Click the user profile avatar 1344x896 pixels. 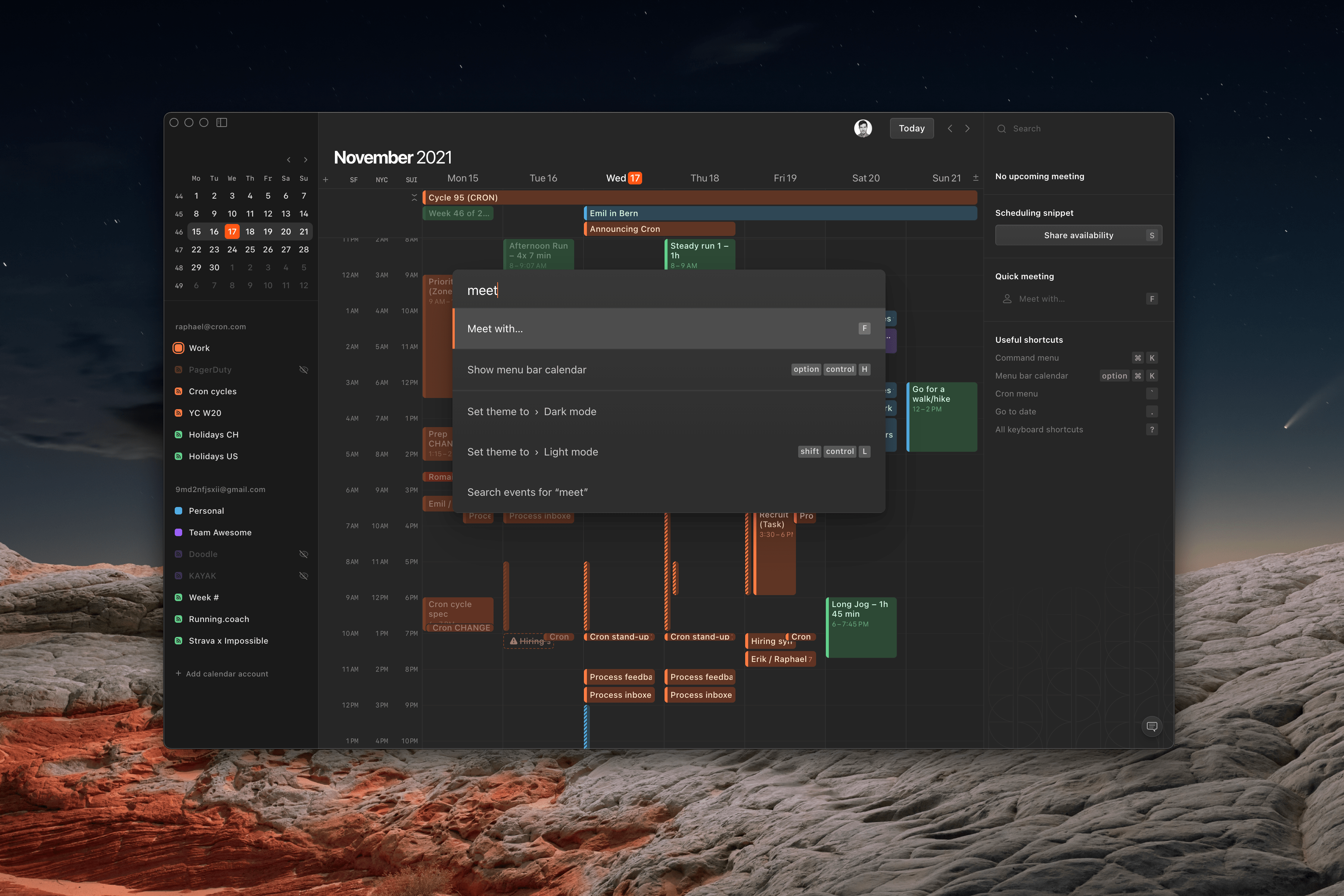pyautogui.click(x=862, y=128)
